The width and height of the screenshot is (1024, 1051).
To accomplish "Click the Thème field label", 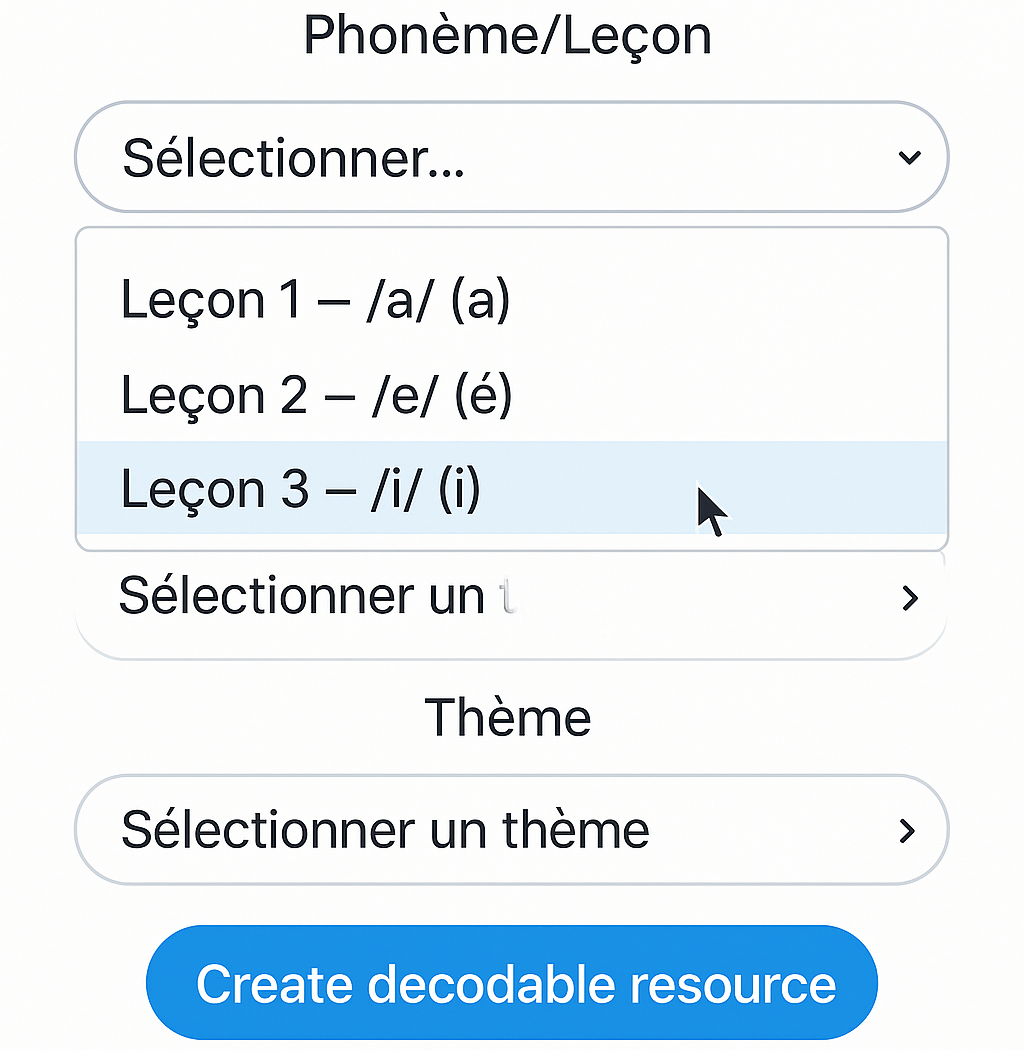I will point(507,717).
